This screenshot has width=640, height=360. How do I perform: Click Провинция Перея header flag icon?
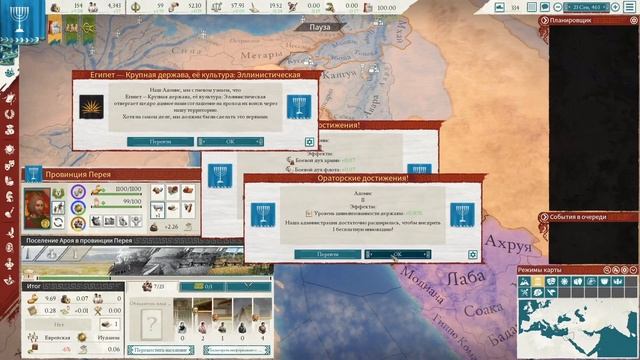click(33, 174)
